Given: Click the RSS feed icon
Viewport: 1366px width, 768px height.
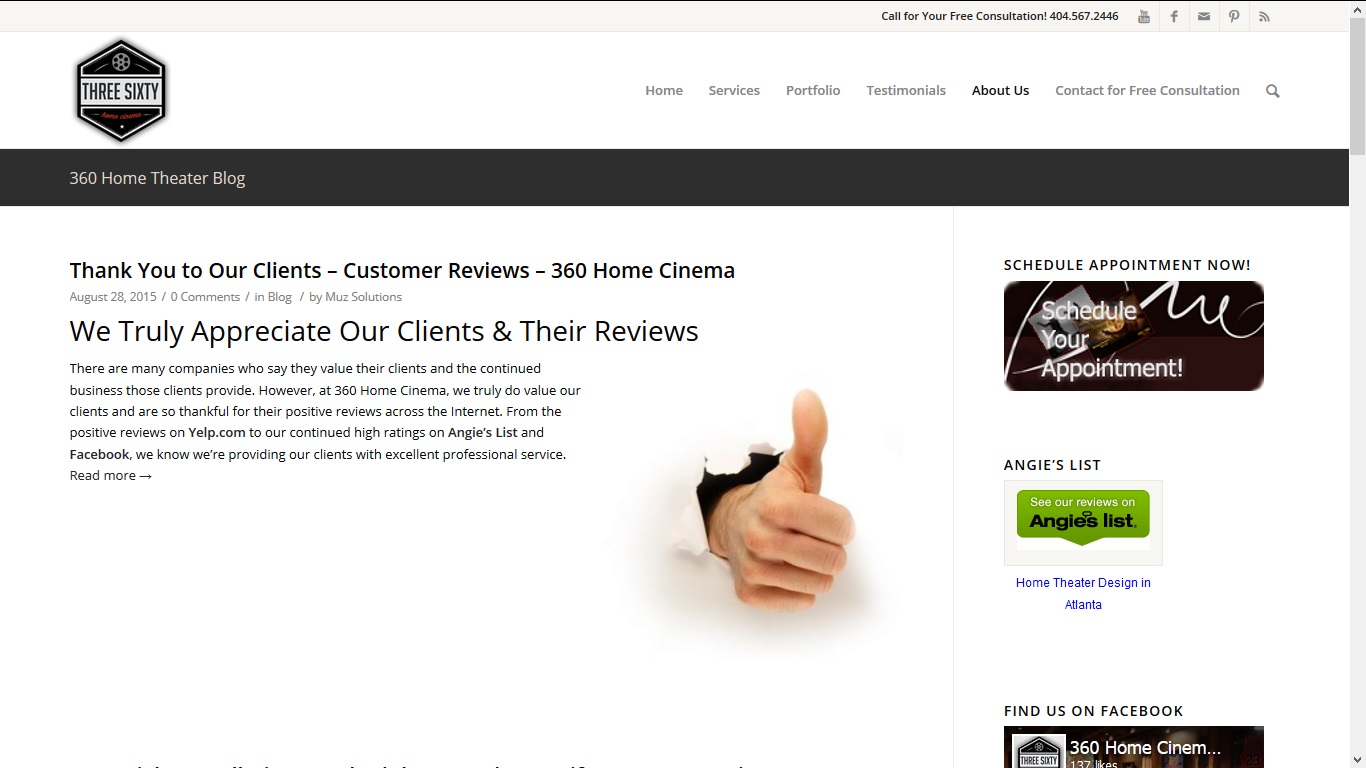Looking at the screenshot, I should coord(1264,16).
